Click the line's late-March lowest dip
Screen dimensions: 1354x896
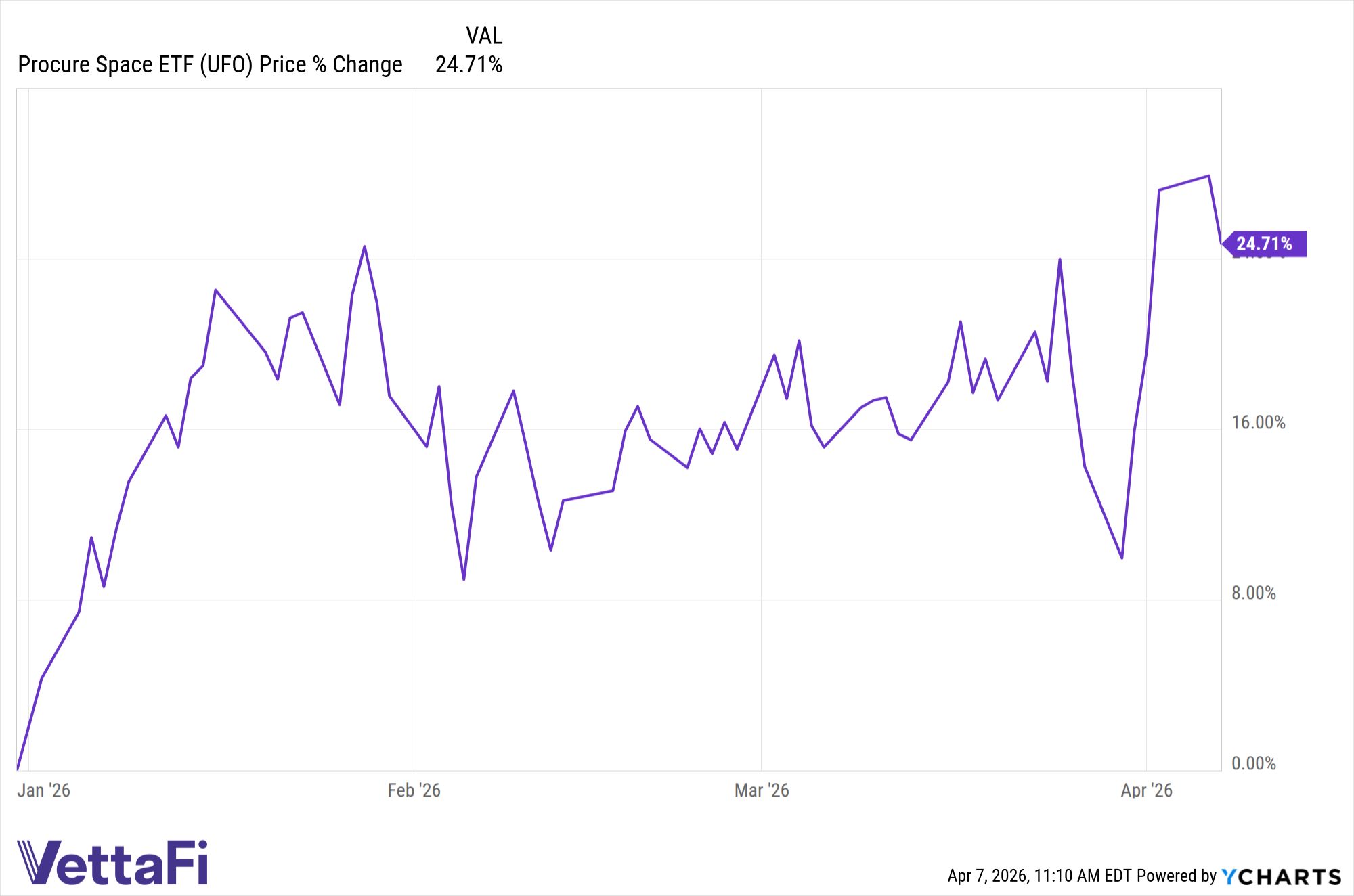(x=1122, y=558)
